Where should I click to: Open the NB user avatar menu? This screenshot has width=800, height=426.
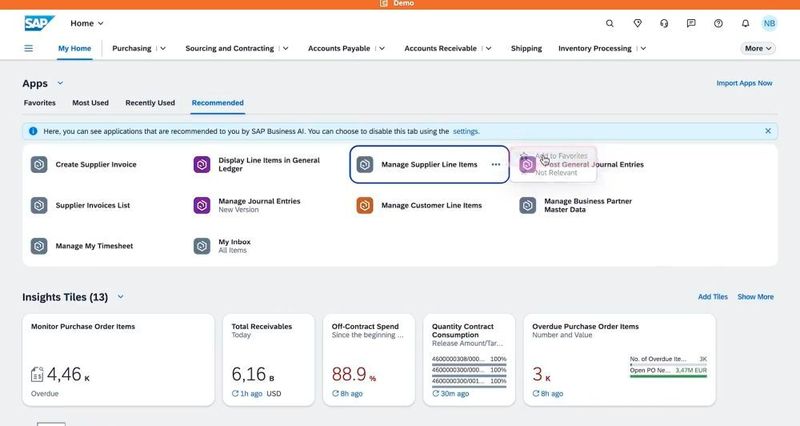click(x=769, y=23)
